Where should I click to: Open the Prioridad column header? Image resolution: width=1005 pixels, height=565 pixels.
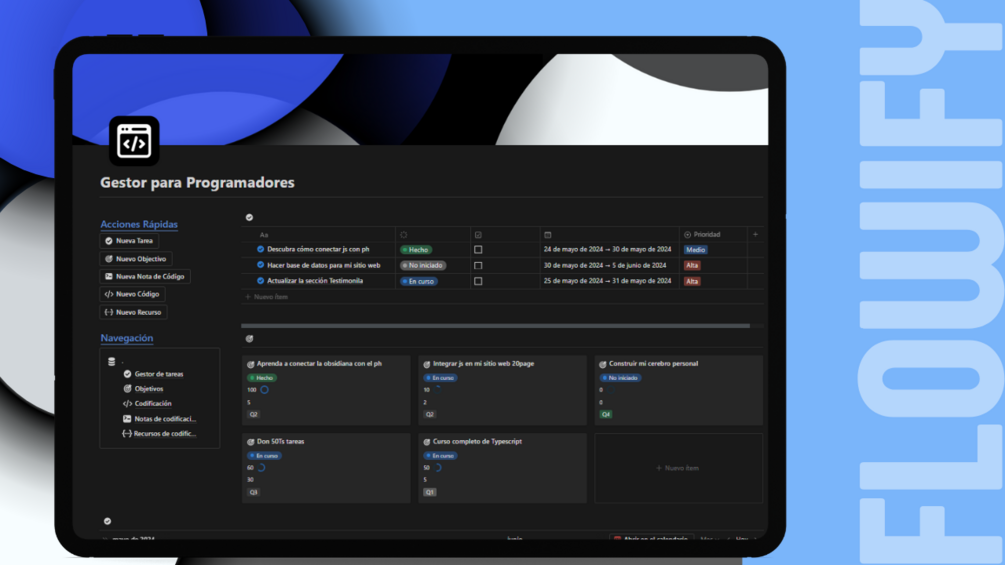pos(702,234)
